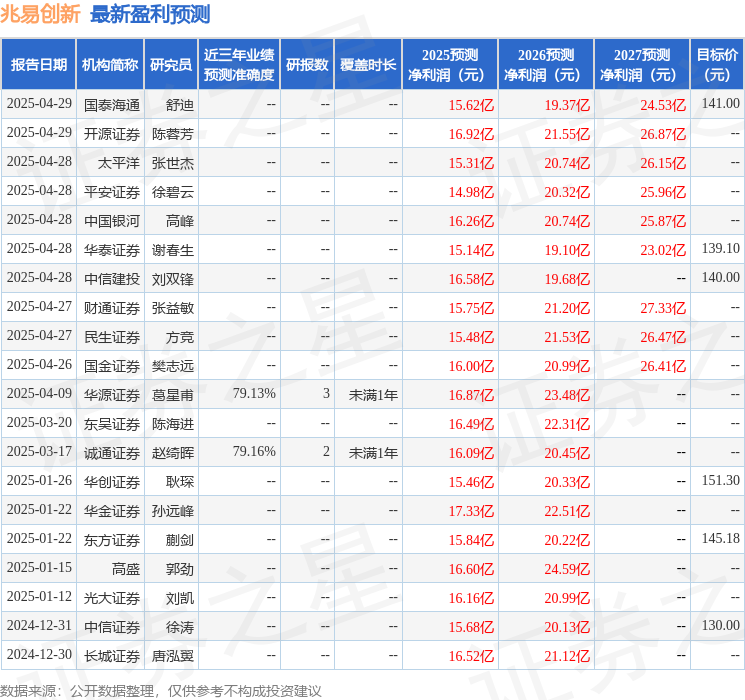
Task: Click report date 2024-12-30
Action: pos(39,654)
